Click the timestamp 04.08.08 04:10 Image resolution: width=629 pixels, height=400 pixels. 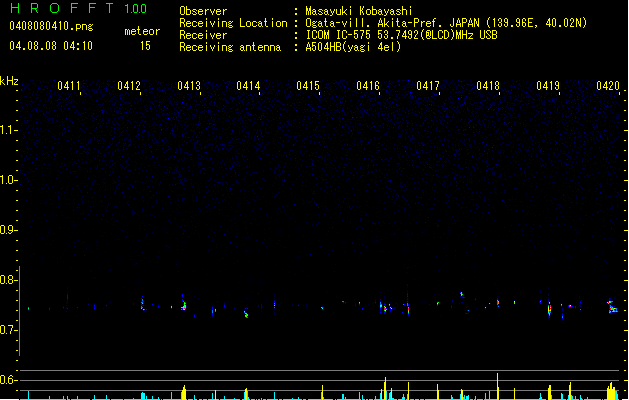pos(51,46)
